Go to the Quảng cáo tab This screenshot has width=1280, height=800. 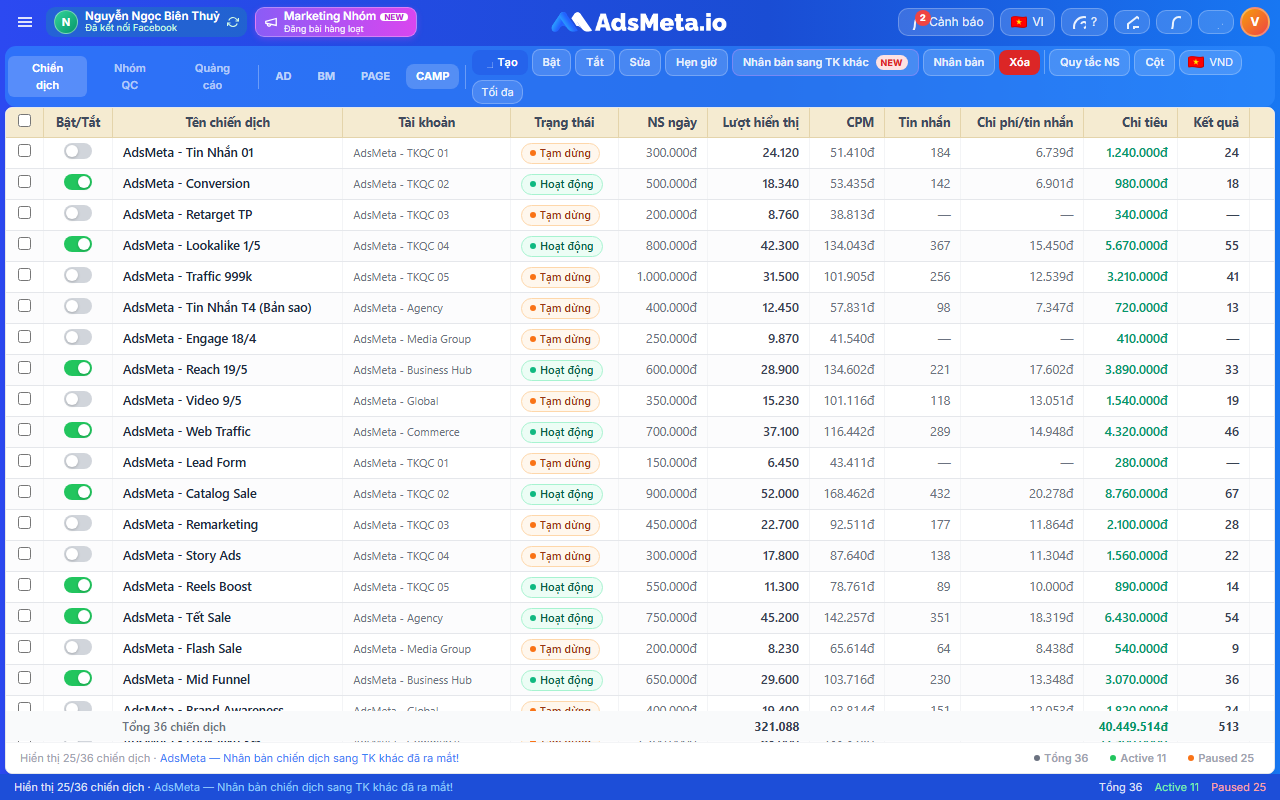pos(212,76)
